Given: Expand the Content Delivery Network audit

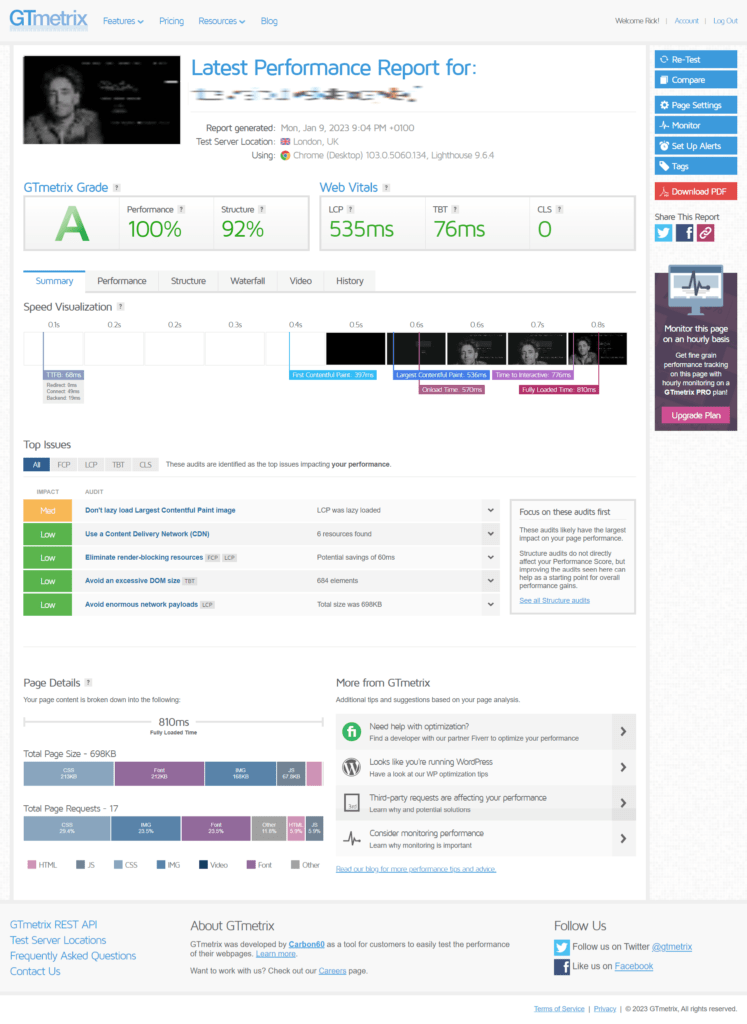Looking at the screenshot, I should tap(490, 534).
